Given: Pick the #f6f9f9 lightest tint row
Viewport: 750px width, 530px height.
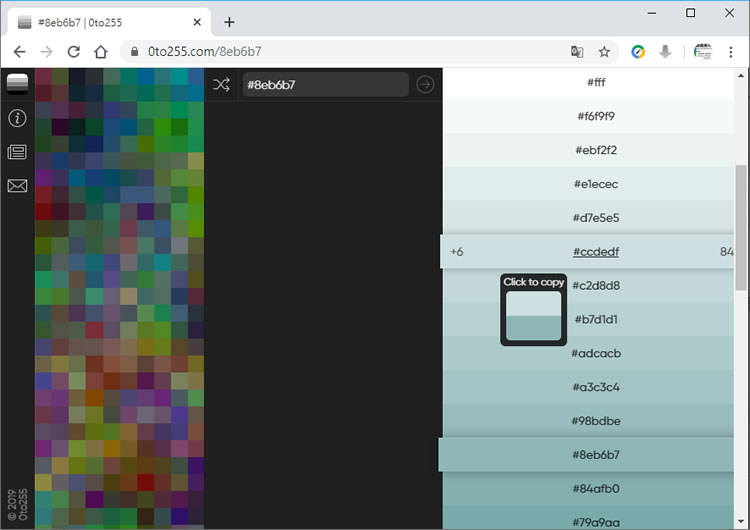Looking at the screenshot, I should pos(595,116).
